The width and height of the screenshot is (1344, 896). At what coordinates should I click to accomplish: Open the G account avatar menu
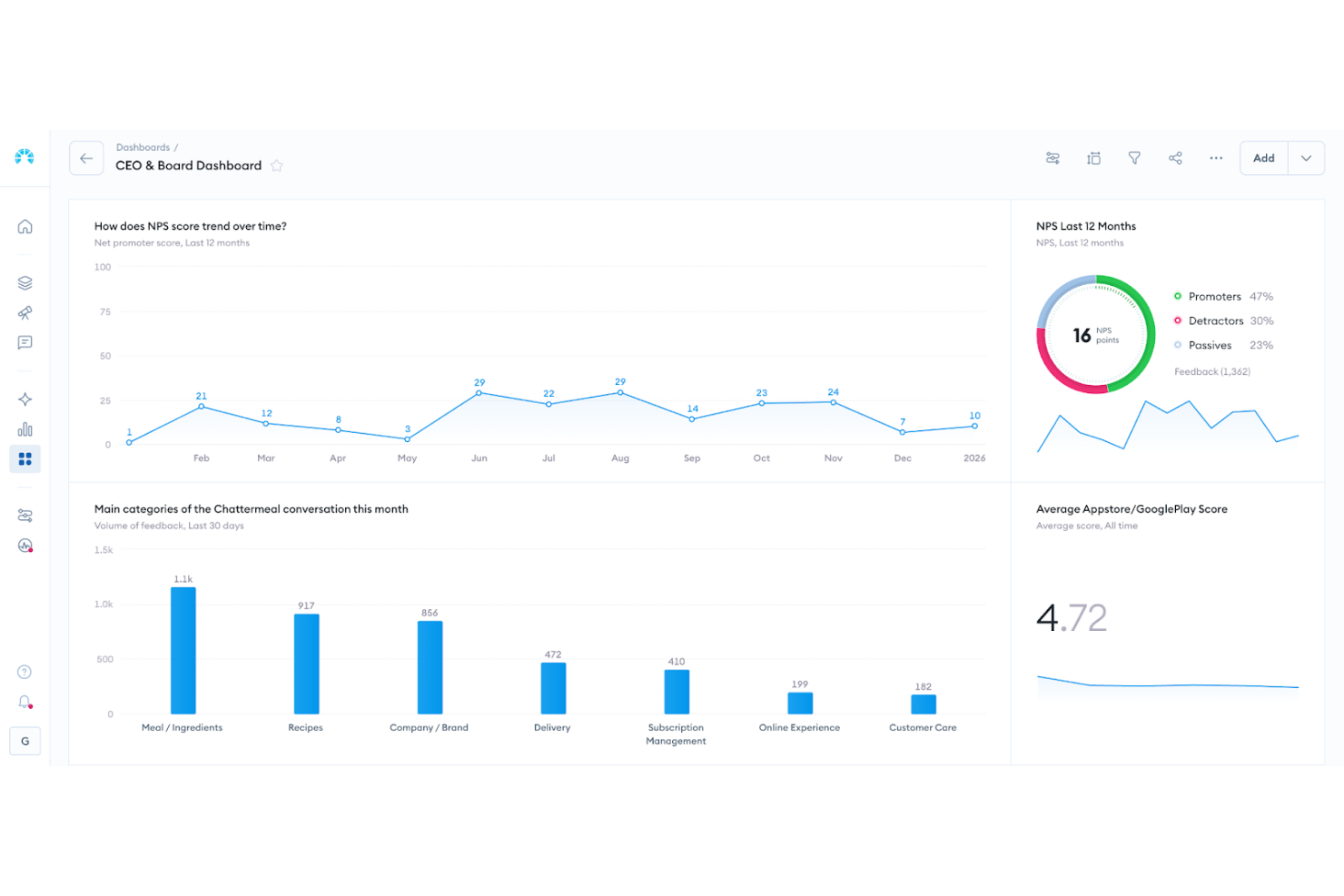(x=25, y=741)
